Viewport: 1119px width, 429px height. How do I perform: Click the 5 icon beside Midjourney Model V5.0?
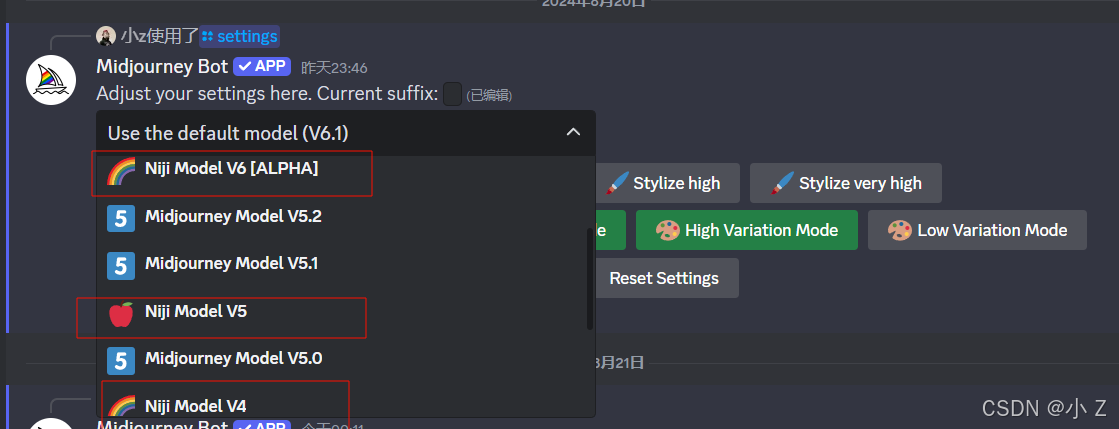click(121, 360)
